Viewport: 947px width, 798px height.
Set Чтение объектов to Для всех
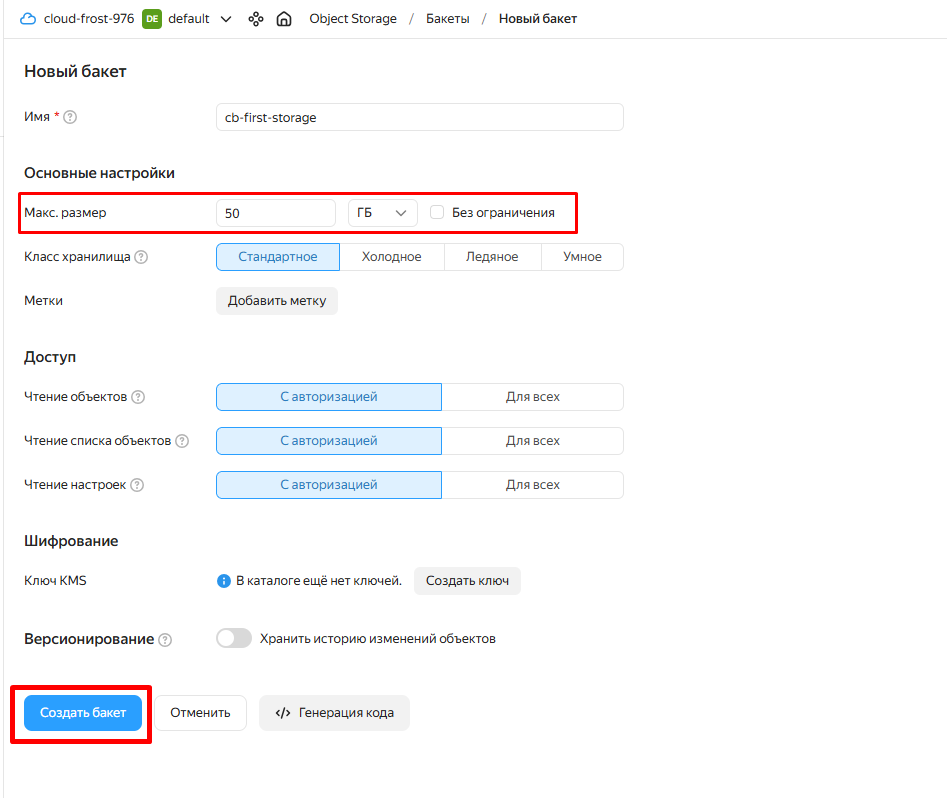point(533,397)
